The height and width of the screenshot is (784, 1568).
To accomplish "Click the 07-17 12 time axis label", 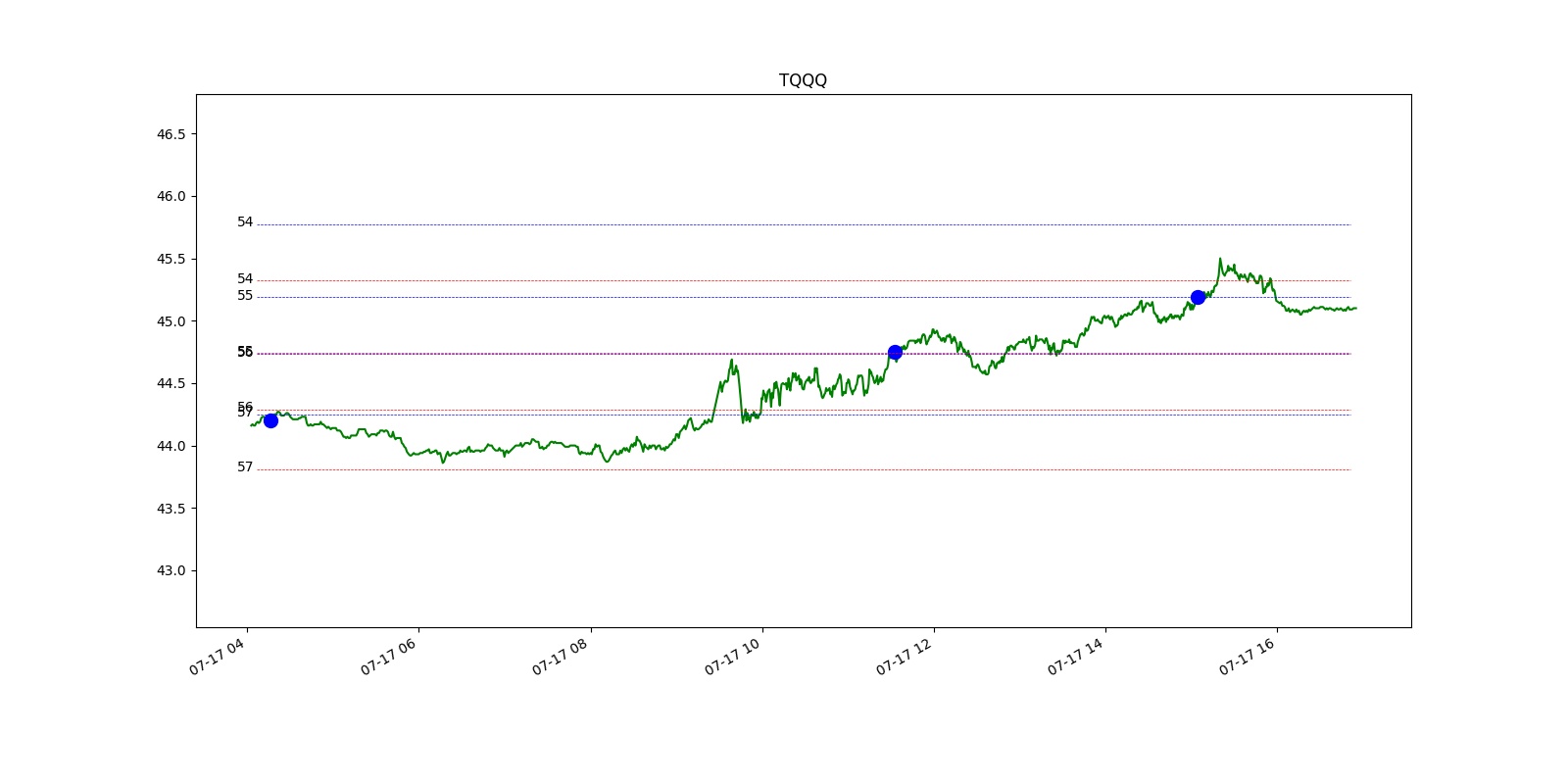I will 904,657.
